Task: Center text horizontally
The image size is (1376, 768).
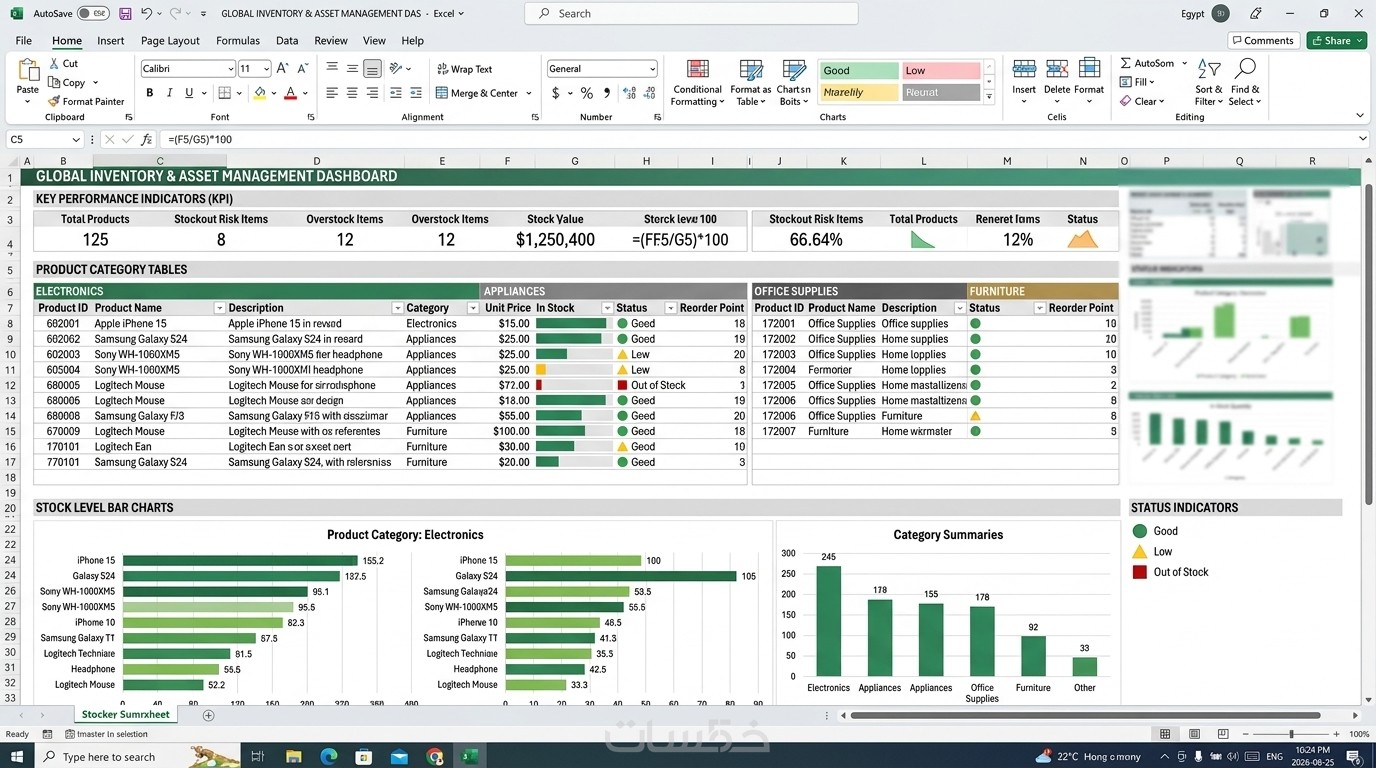Action: (x=352, y=93)
